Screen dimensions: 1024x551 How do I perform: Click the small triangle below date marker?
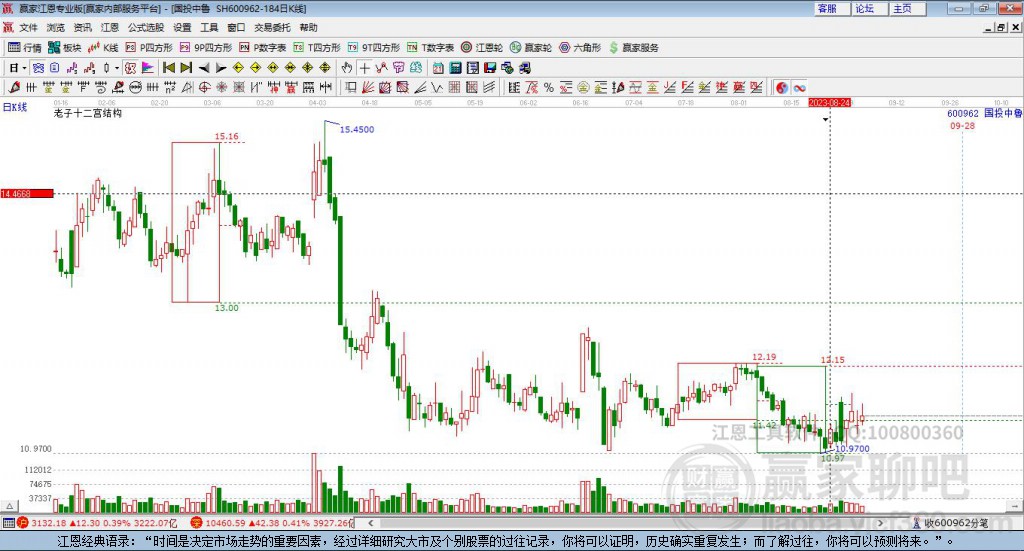point(825,119)
